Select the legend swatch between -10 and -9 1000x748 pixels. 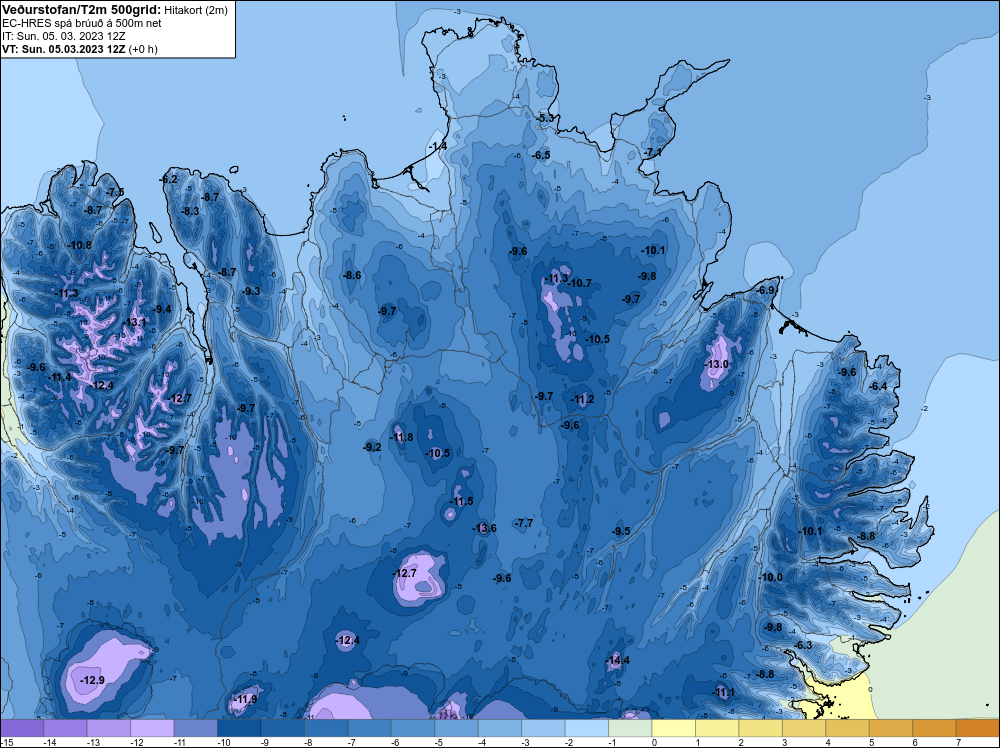[x=239, y=728]
